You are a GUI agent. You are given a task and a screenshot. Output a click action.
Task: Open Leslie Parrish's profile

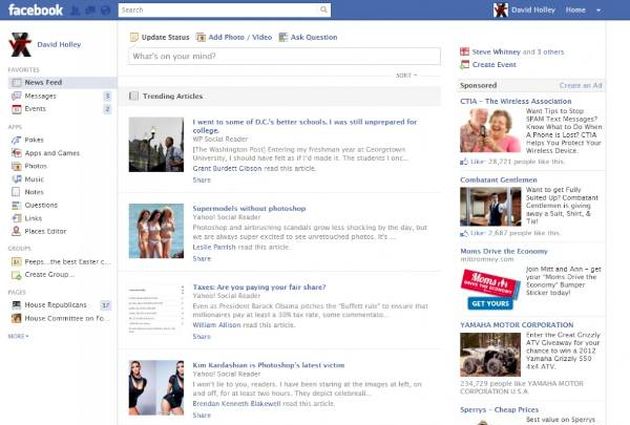click(x=214, y=247)
